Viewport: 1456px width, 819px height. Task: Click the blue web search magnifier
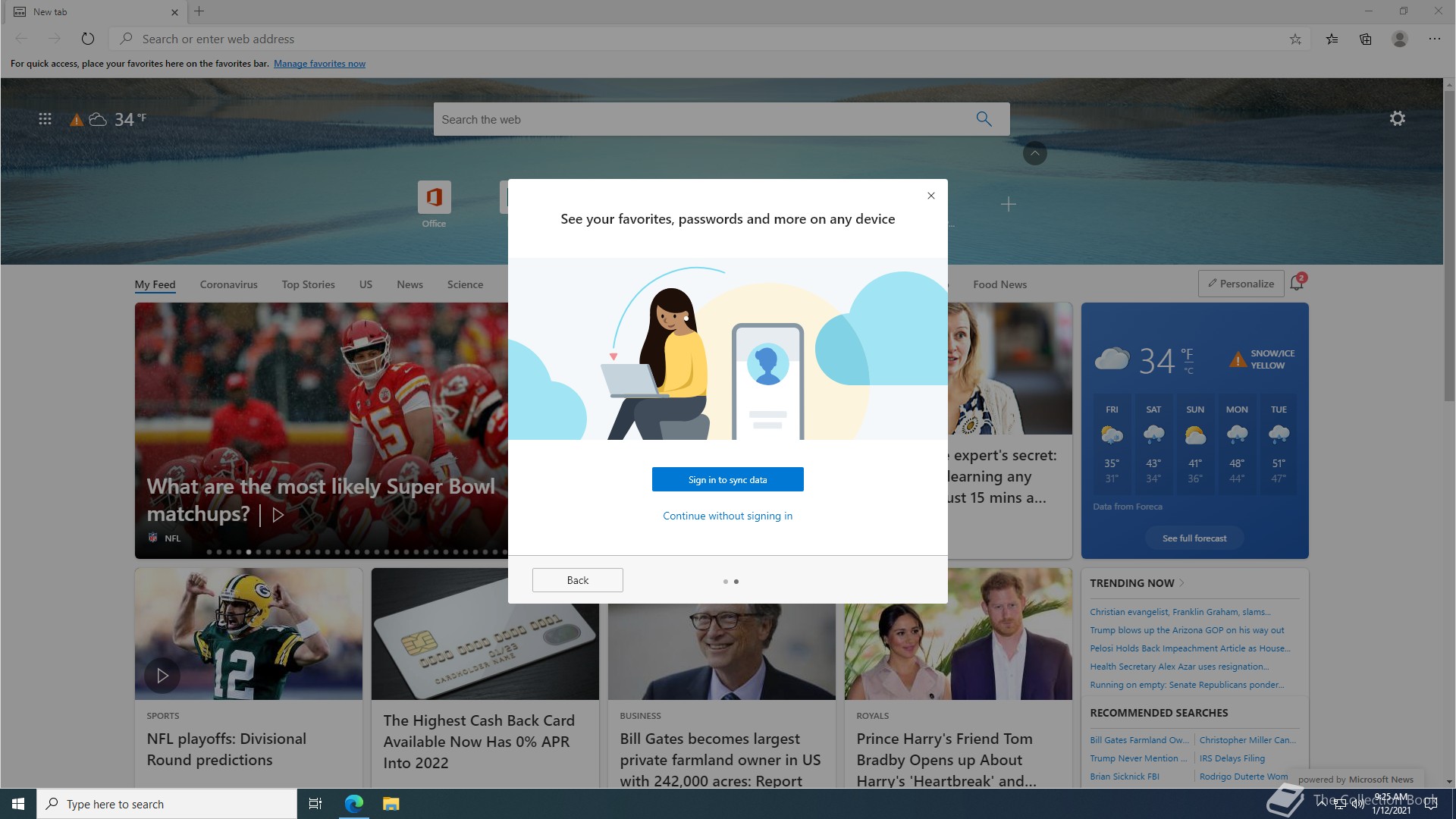click(x=984, y=119)
